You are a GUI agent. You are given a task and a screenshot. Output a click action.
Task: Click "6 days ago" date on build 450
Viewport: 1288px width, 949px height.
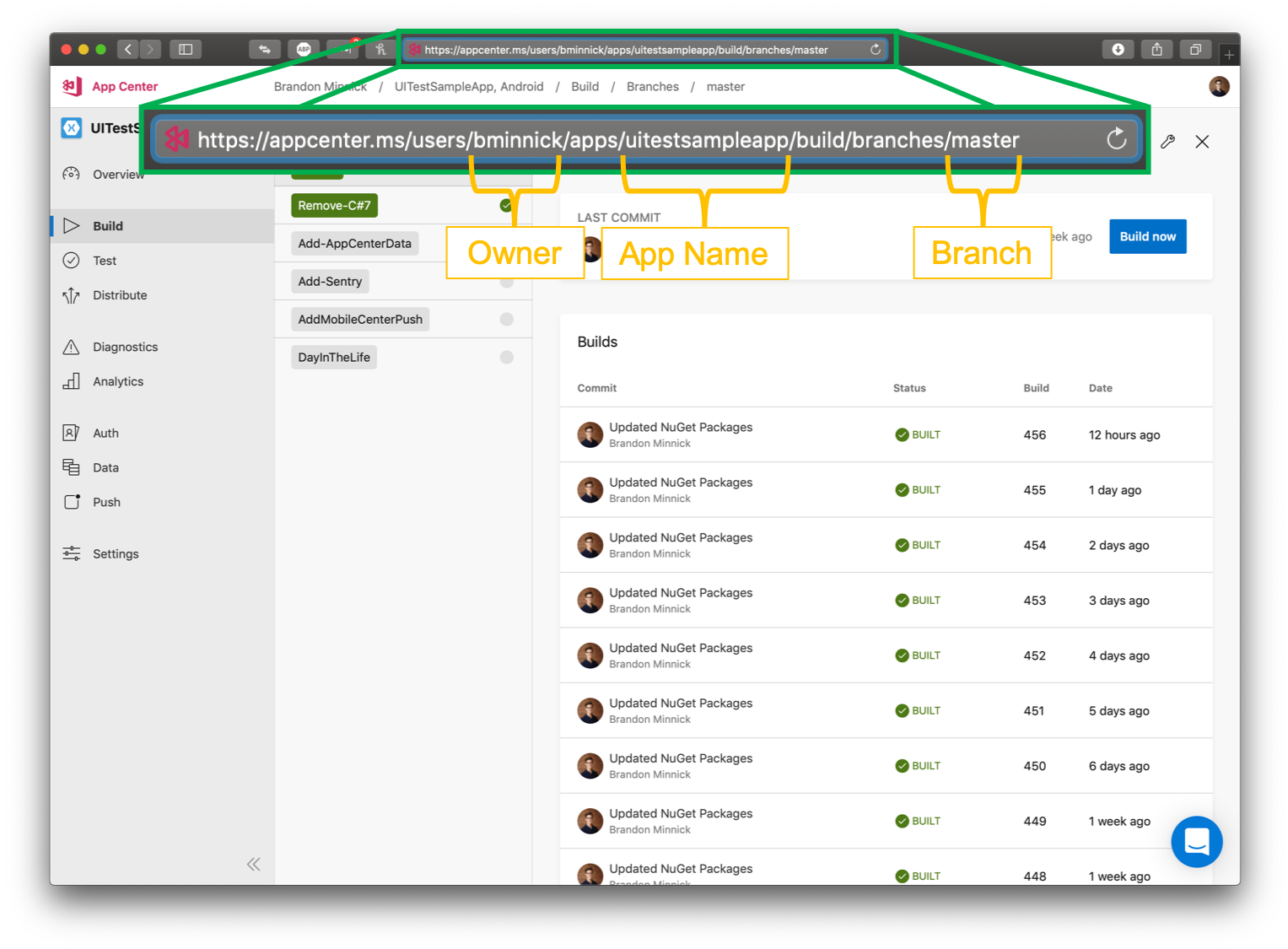pos(1118,766)
